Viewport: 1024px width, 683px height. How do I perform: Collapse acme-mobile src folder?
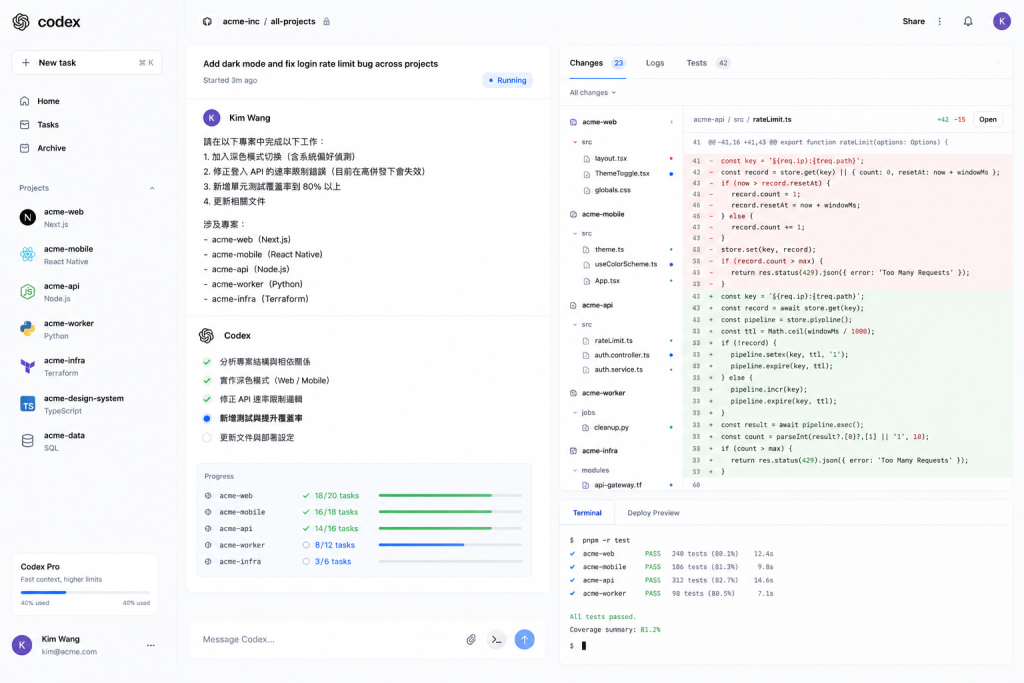tap(575, 233)
